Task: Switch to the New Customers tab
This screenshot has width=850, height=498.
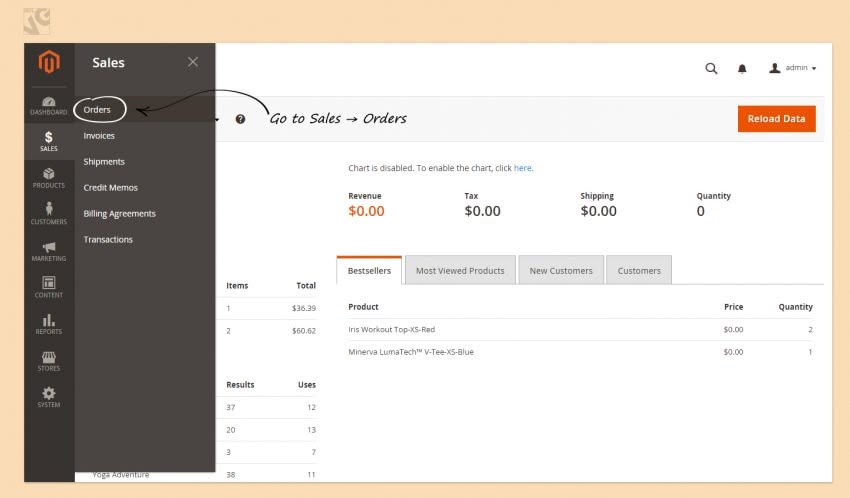Action: 561,270
